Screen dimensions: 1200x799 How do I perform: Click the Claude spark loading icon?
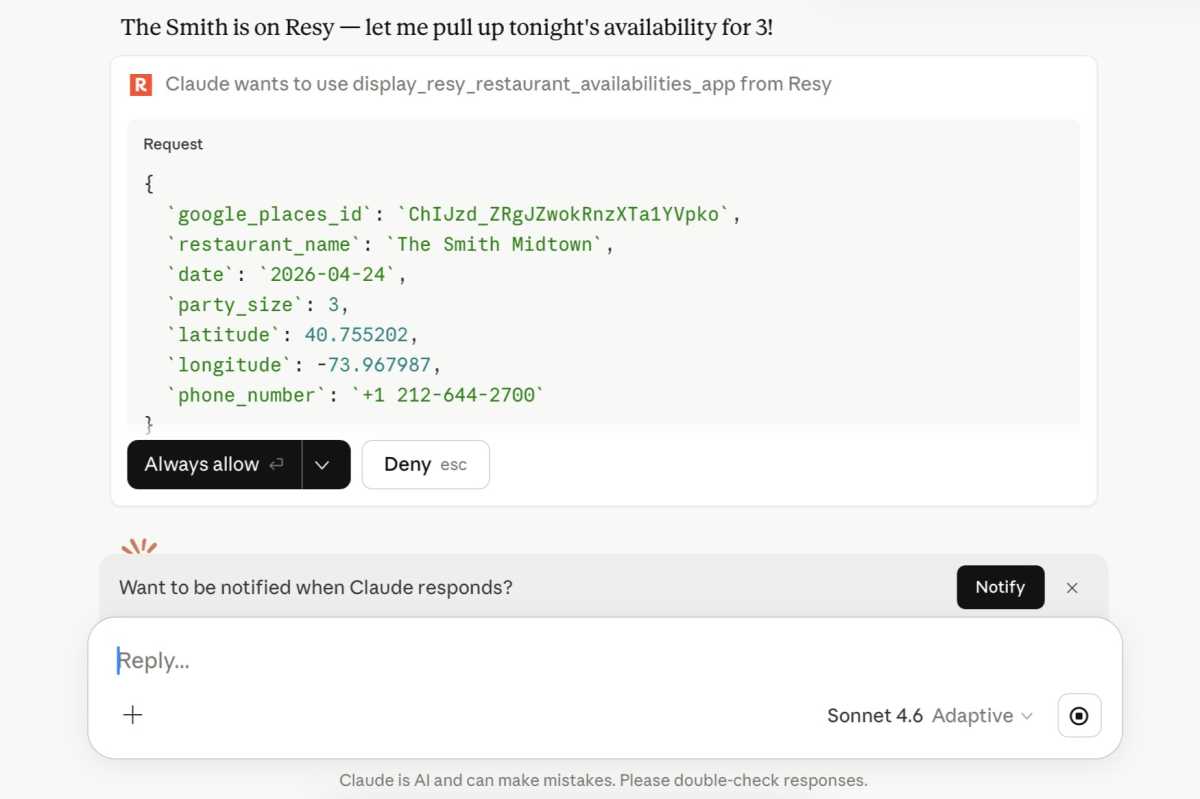pyautogui.click(x=139, y=547)
